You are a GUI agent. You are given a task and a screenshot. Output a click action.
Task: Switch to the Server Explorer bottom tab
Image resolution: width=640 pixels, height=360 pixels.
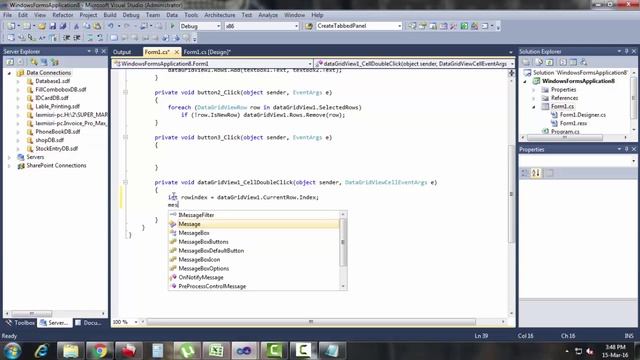click(x=54, y=322)
